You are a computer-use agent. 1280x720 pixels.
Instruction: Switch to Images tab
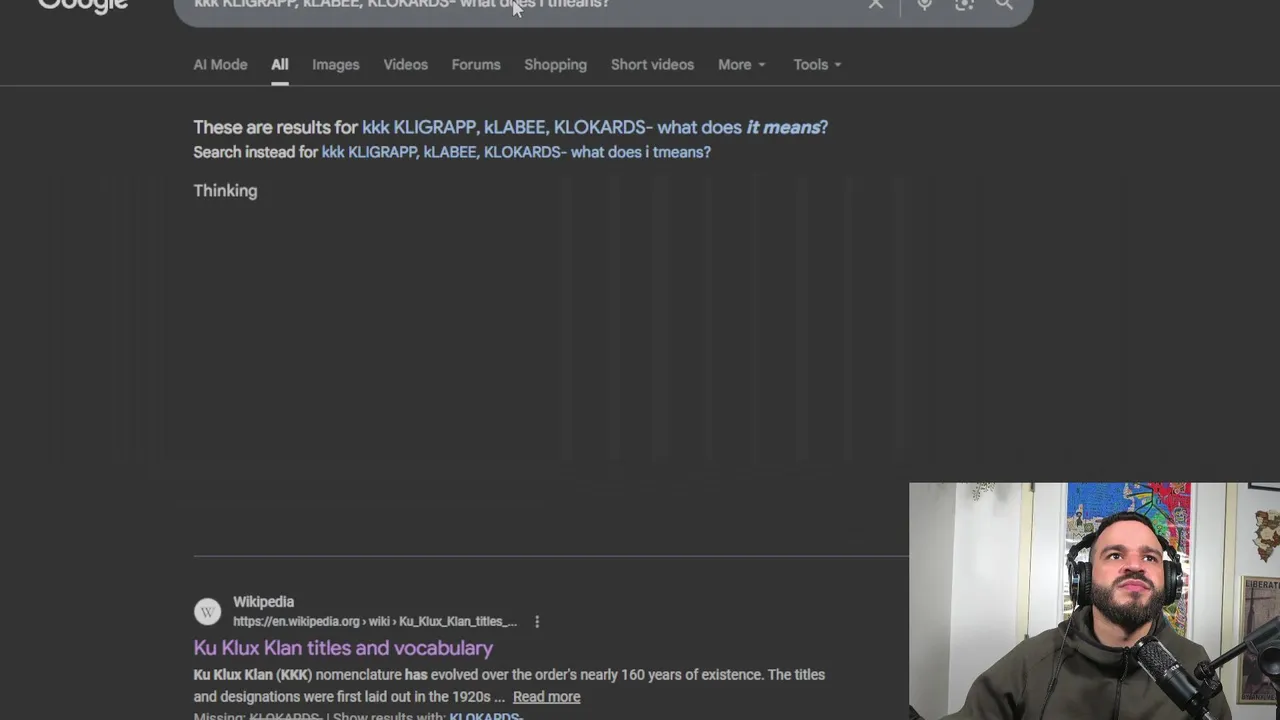point(336,65)
